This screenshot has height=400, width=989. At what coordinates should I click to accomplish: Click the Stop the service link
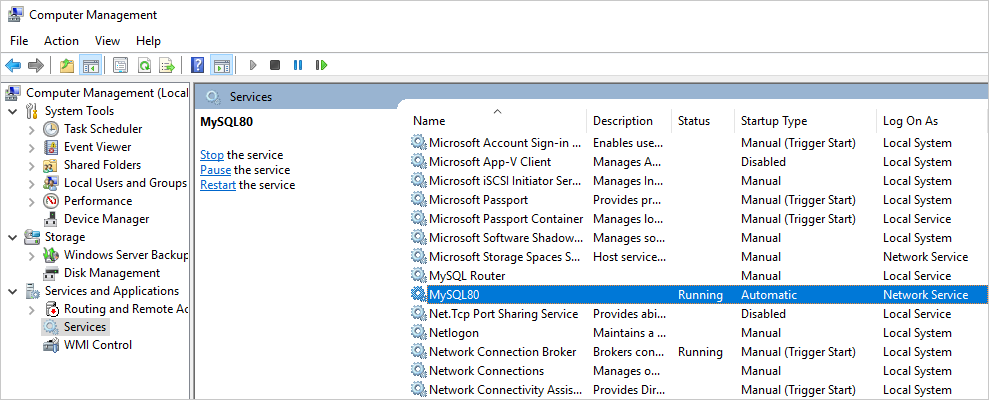(211, 155)
